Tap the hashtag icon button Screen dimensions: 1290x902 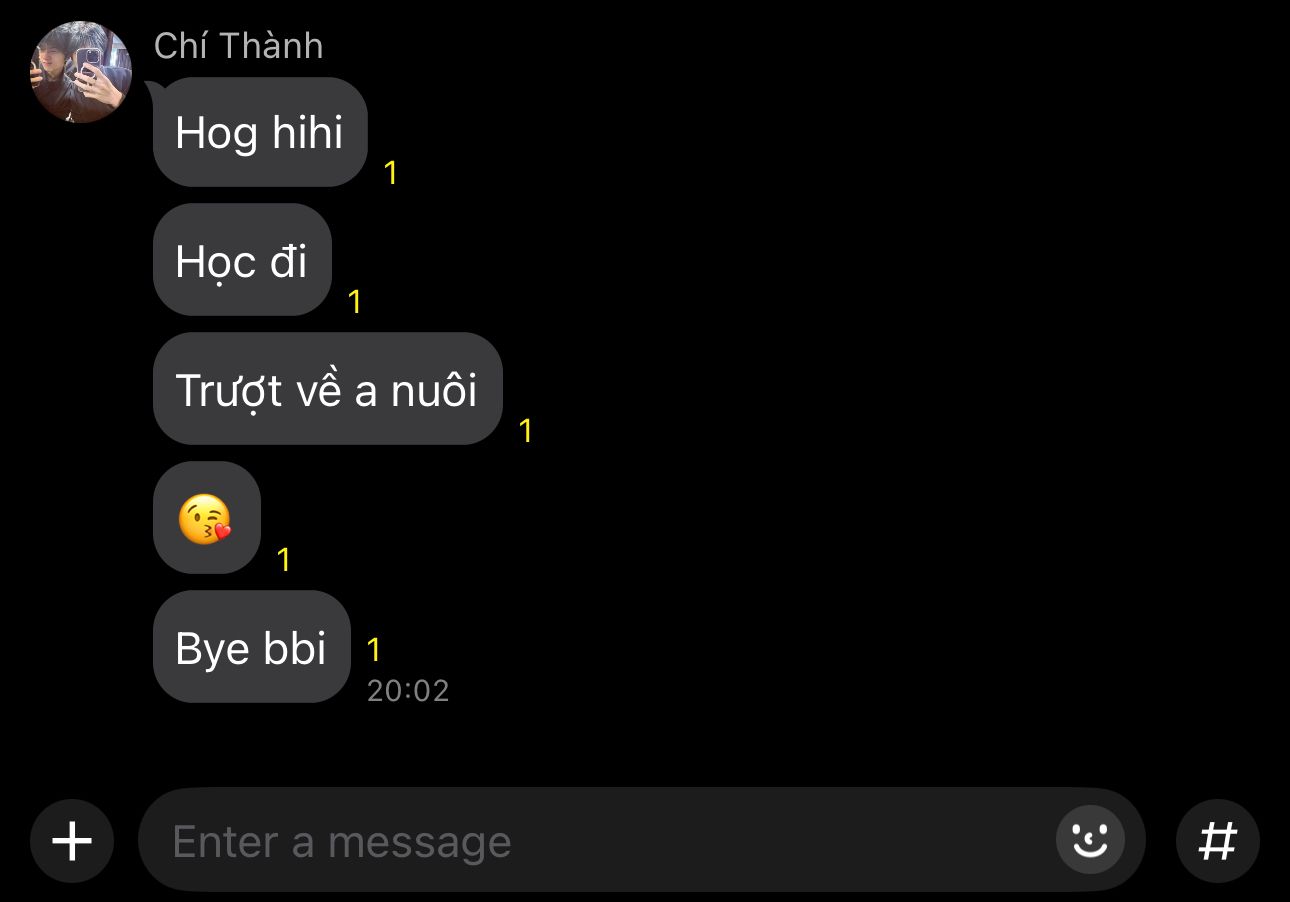click(1217, 841)
